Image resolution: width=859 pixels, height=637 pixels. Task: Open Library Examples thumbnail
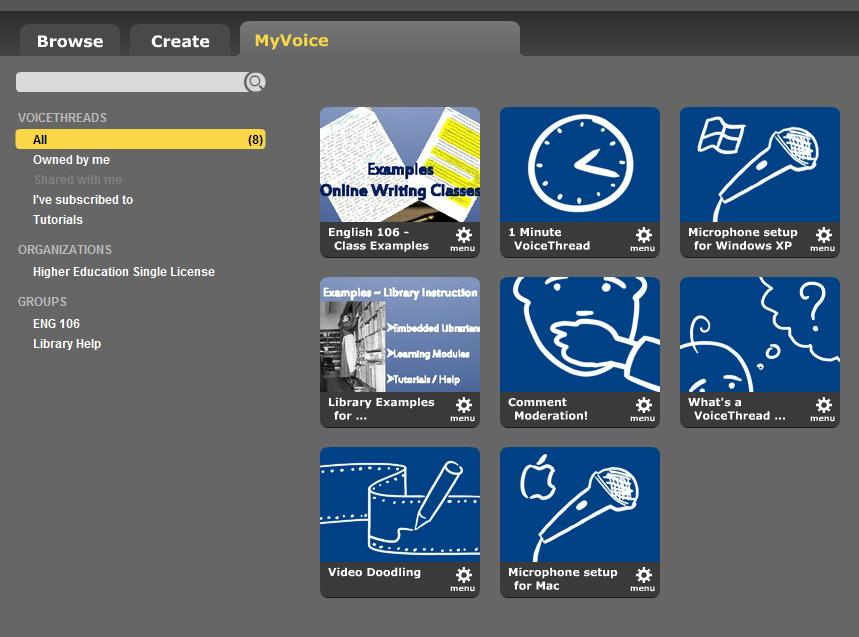pyautogui.click(x=400, y=334)
